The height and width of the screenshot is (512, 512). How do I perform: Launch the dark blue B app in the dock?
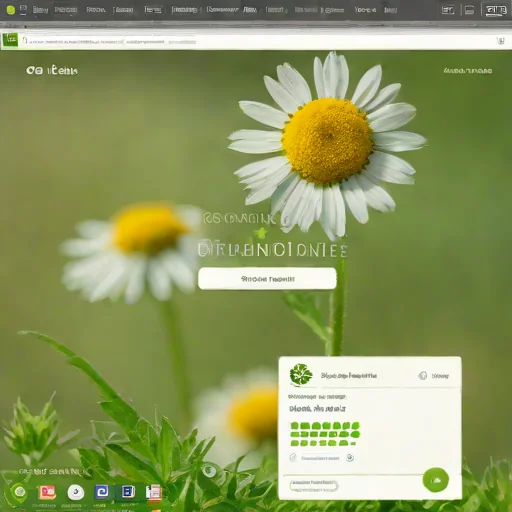pyautogui.click(x=128, y=492)
